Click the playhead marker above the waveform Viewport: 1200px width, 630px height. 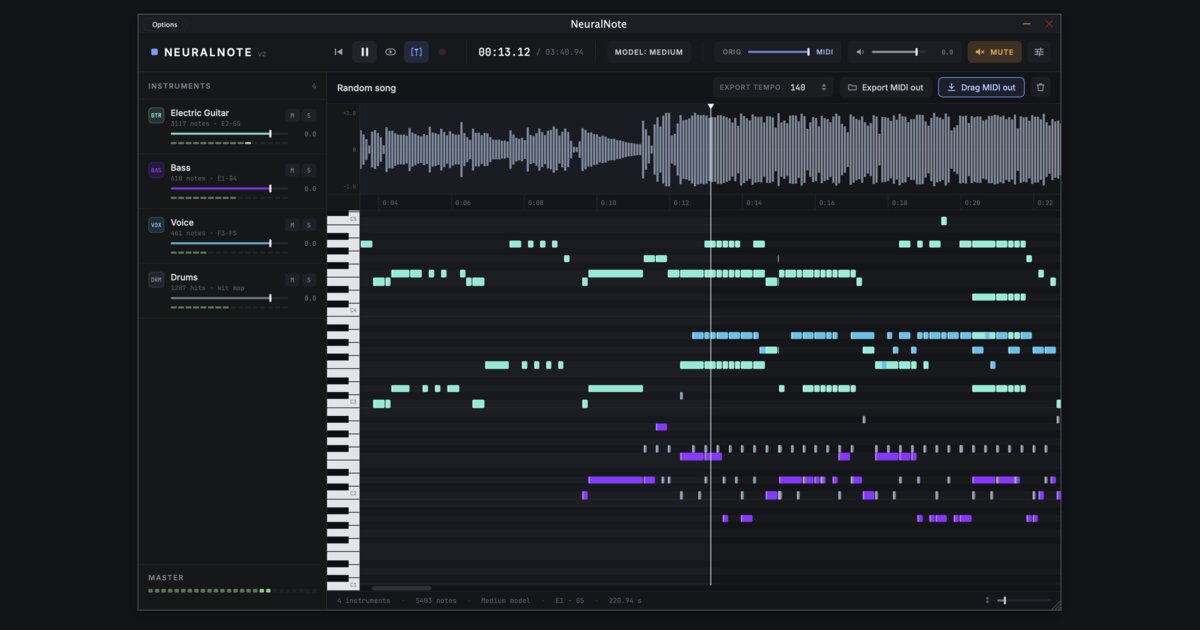tap(711, 106)
